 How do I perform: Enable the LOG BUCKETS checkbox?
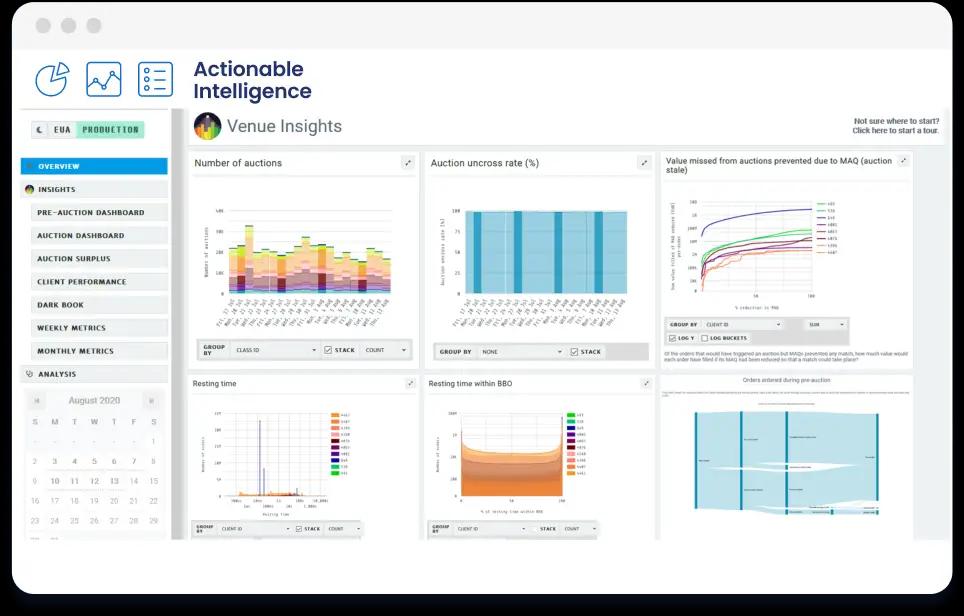pos(703,339)
